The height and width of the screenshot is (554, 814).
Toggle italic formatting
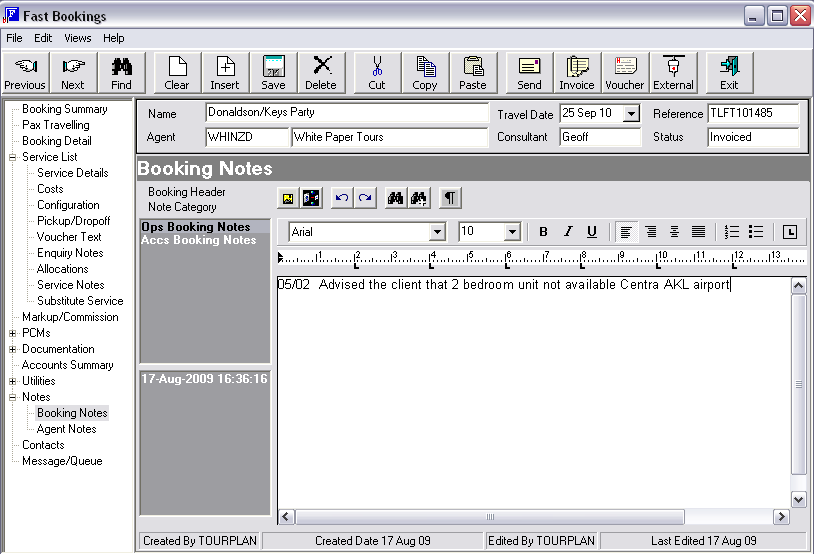568,232
